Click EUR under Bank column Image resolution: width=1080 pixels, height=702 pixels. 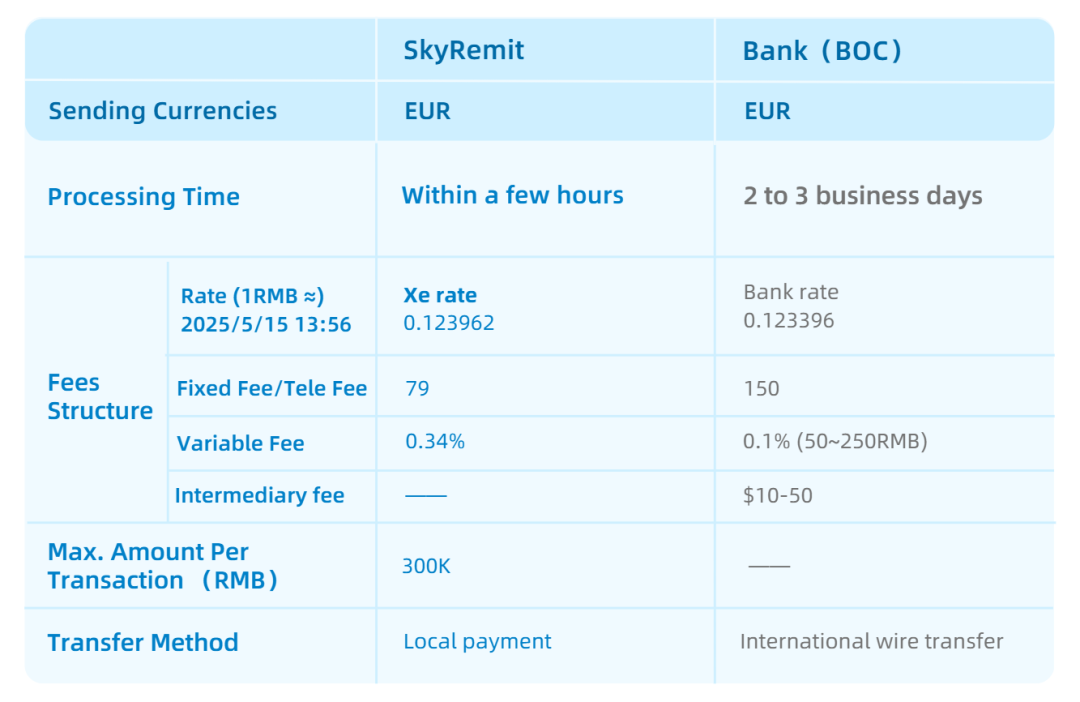767,111
